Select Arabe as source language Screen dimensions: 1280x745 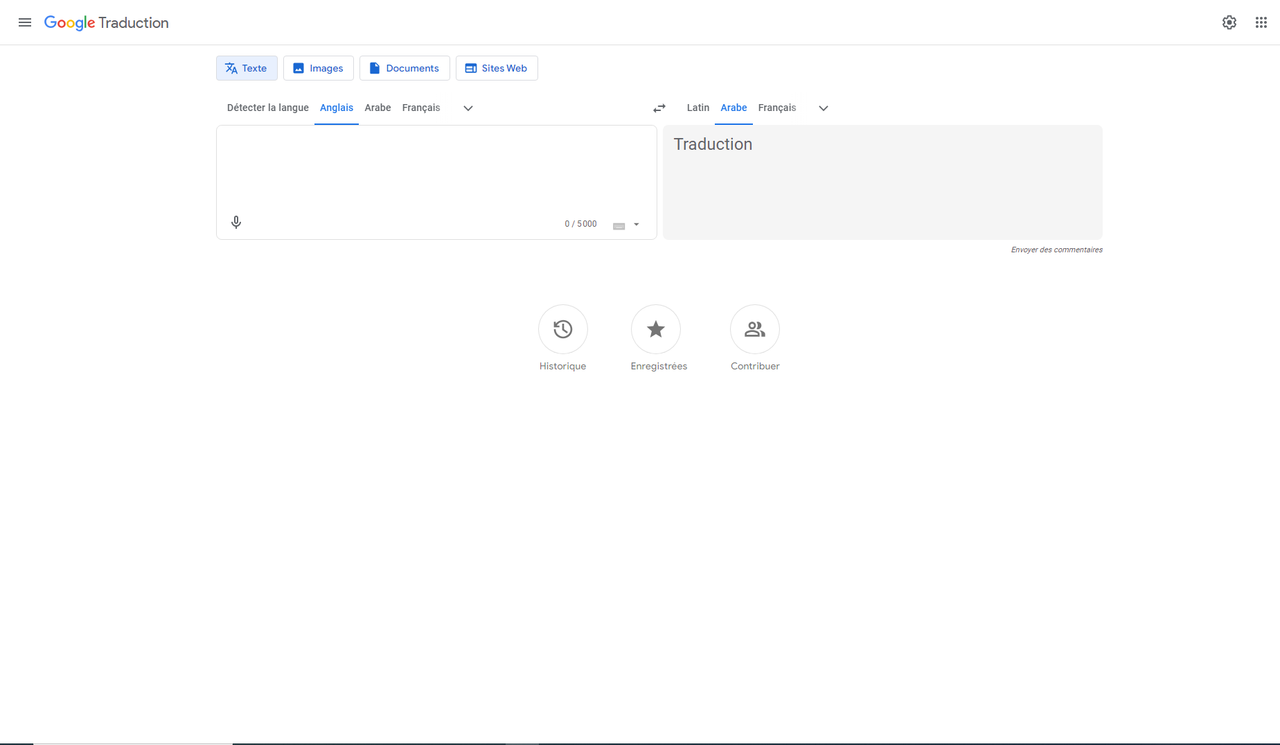point(378,108)
